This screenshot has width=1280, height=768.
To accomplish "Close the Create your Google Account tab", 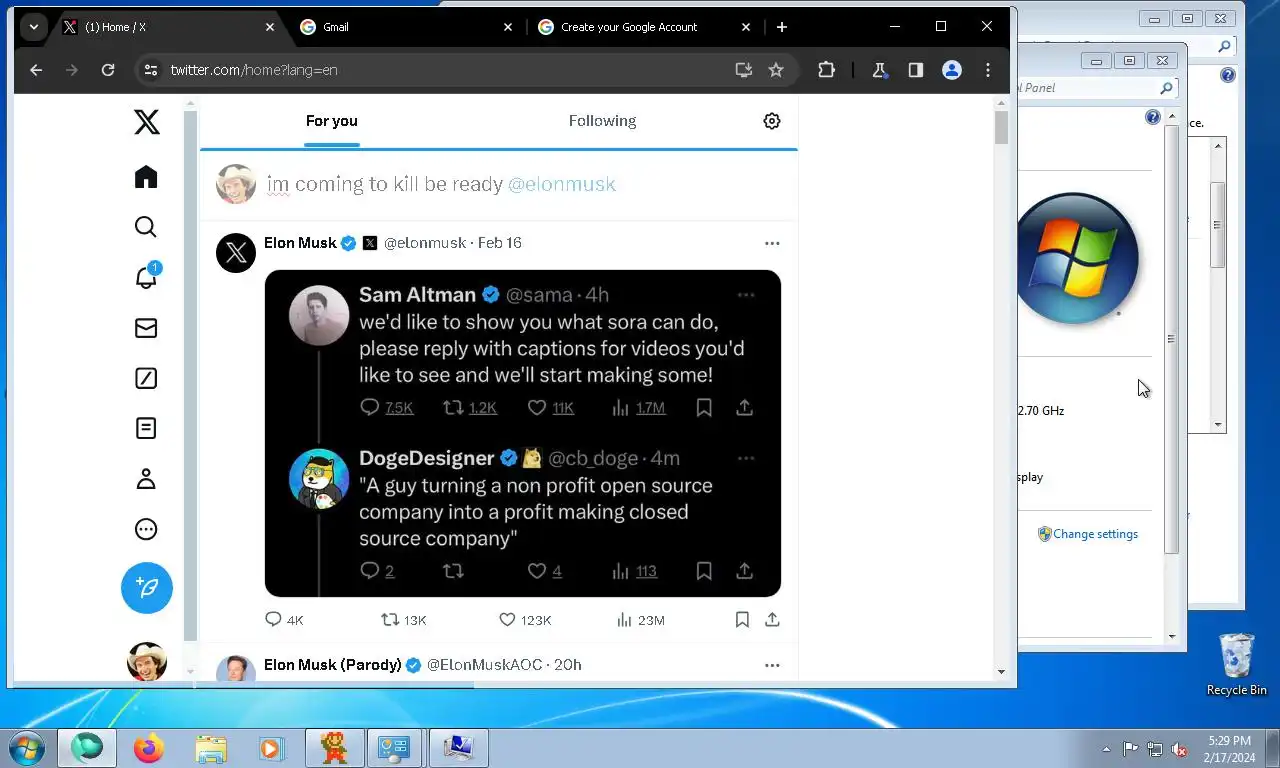I will 746,27.
